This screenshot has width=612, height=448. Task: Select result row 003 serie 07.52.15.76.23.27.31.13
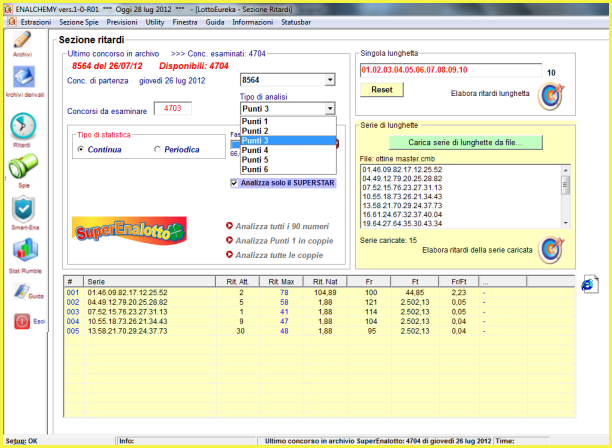click(x=319, y=312)
